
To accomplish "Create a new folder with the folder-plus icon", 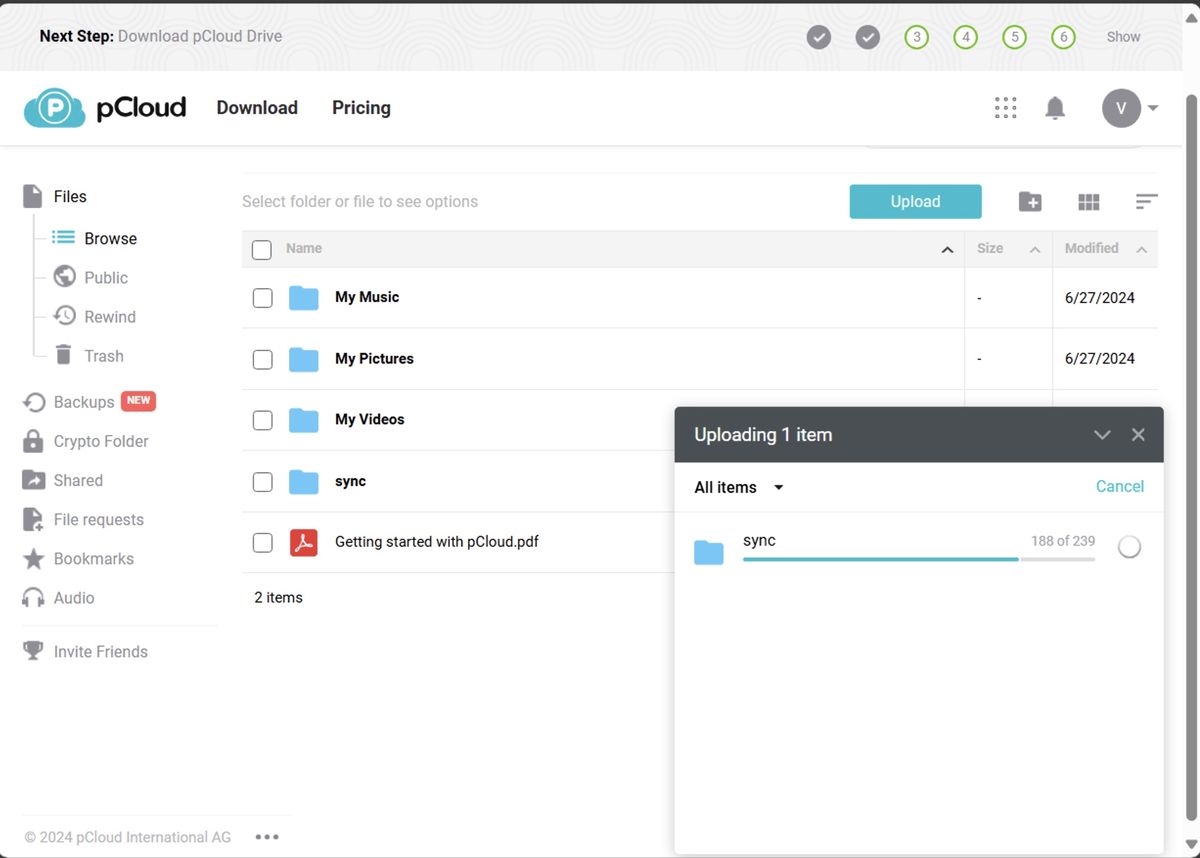I will (1030, 201).
